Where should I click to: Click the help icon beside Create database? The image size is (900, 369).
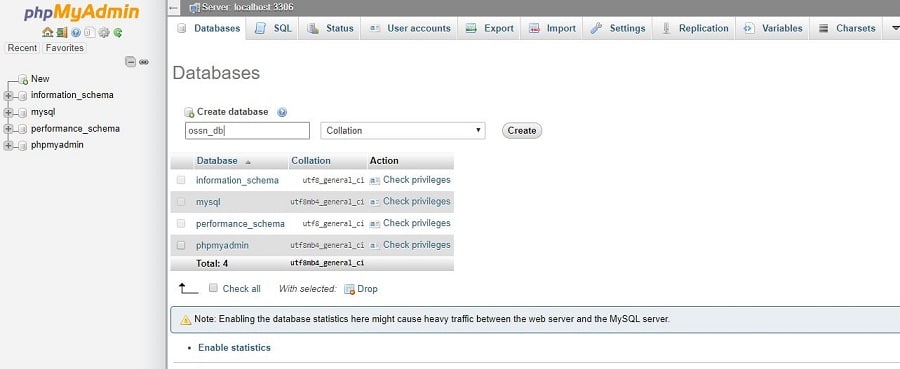(282, 112)
